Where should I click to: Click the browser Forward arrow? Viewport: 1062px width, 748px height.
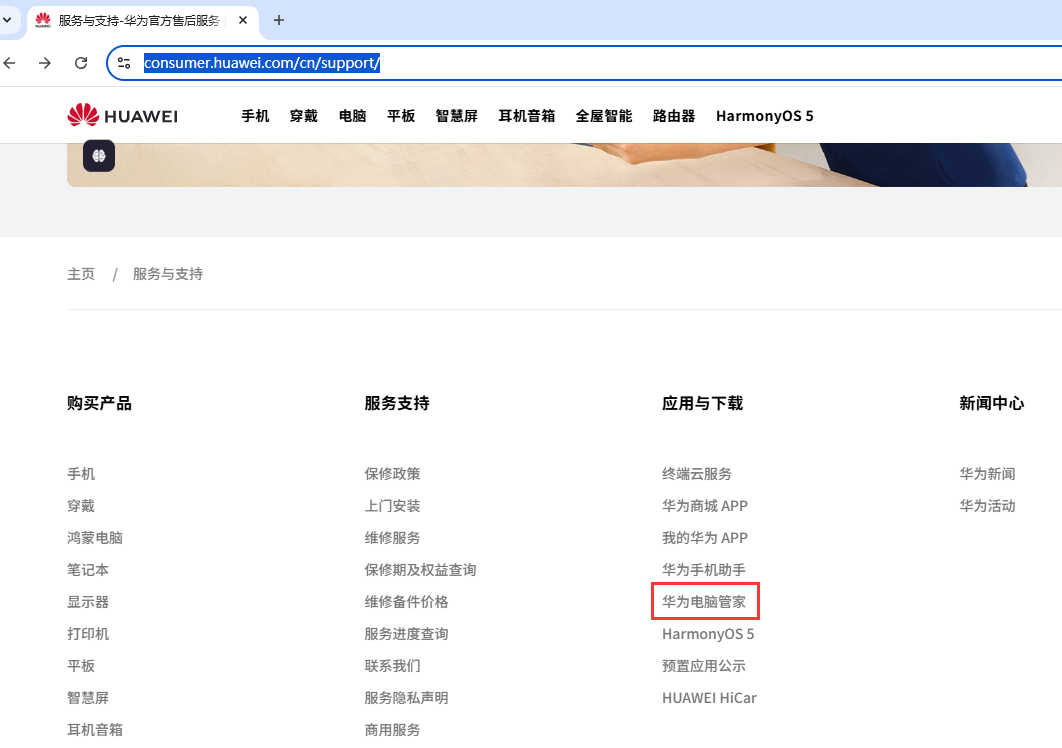[45, 63]
